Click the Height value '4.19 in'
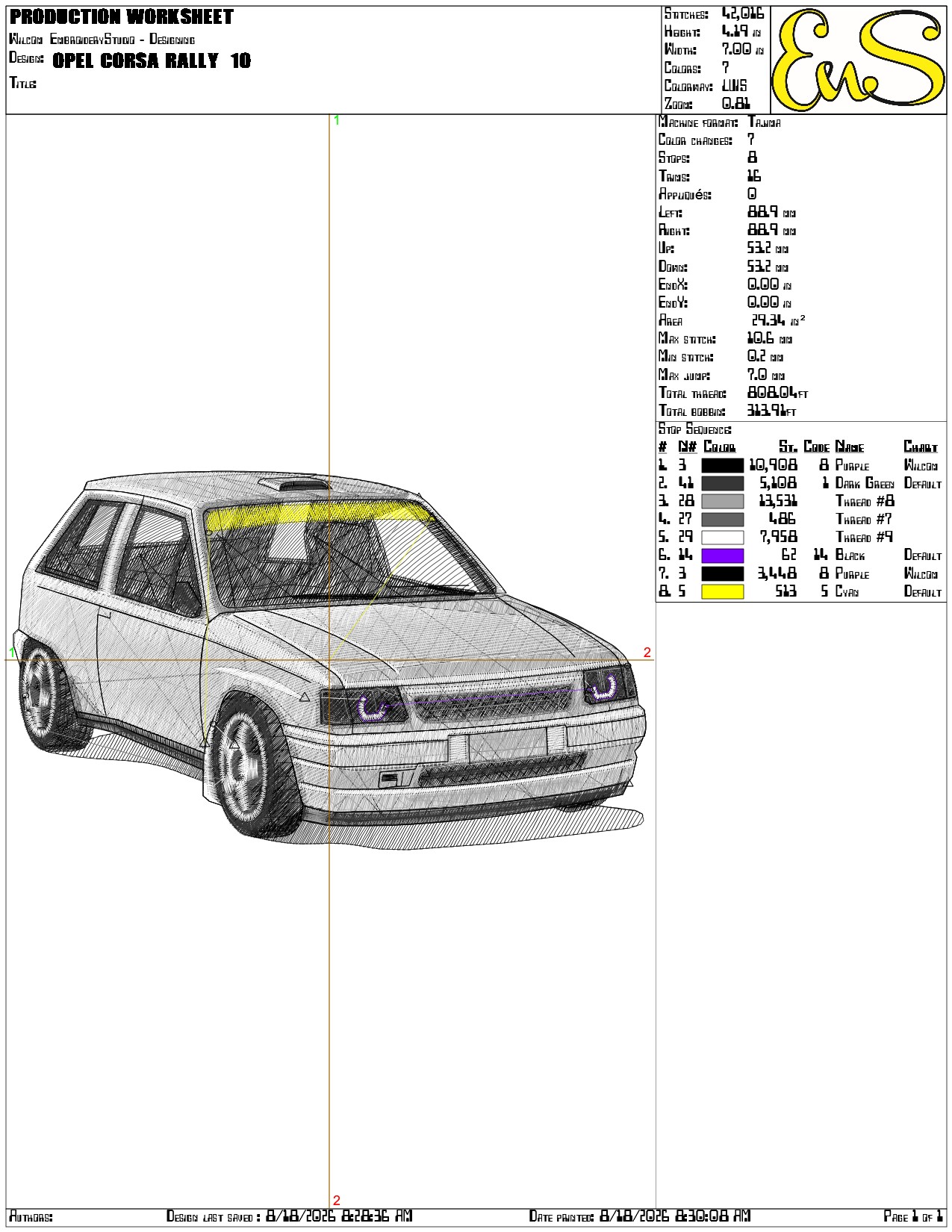This screenshot has height=1232, width=952. point(741,31)
